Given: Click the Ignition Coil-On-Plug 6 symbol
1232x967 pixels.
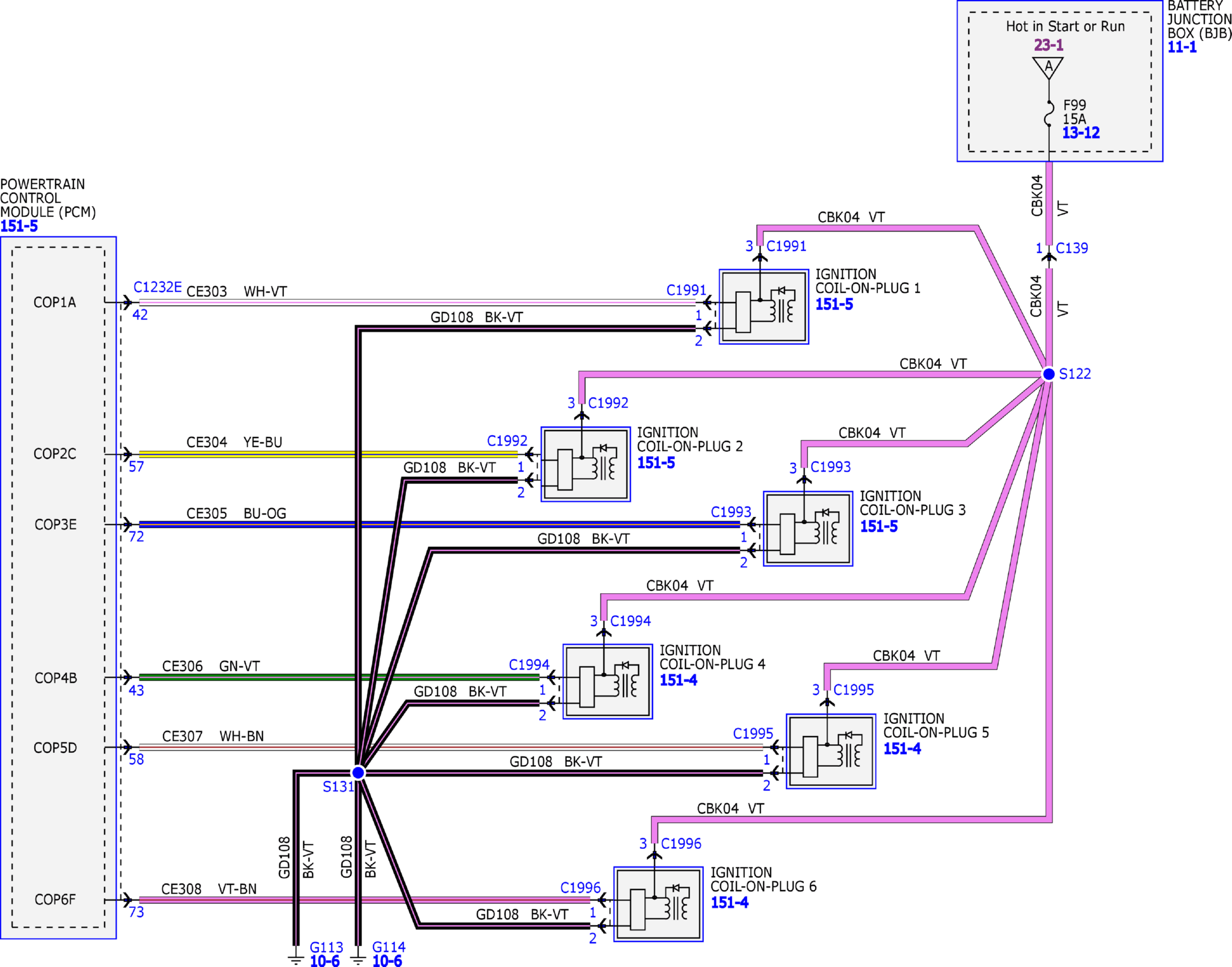Looking at the screenshot, I should [x=658, y=904].
